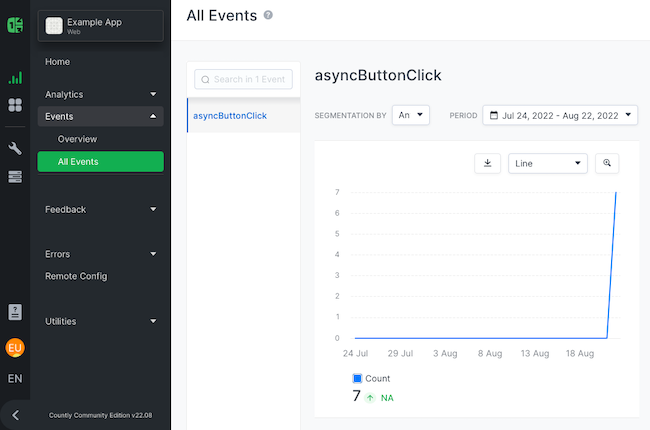Click the help center icon in sidebar
The width and height of the screenshot is (650, 430).
click(15, 312)
